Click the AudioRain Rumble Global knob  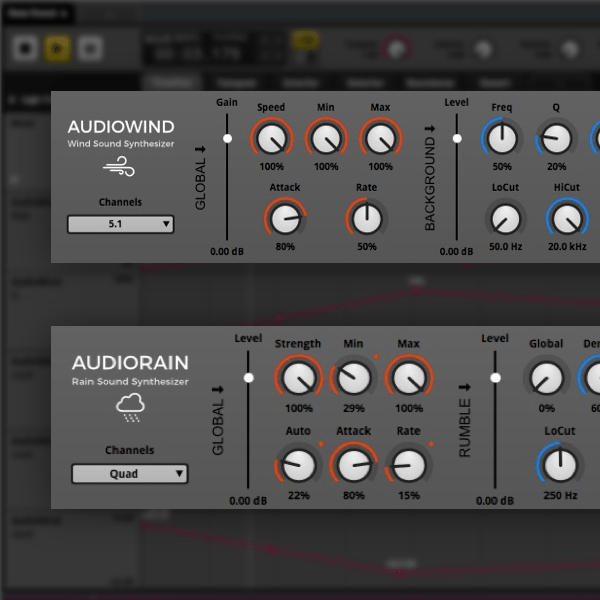point(546,378)
